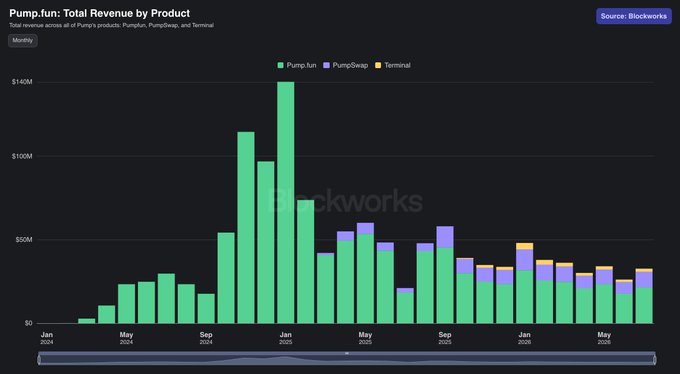This screenshot has width=680, height=374.
Task: Click the Jan 2025 x-axis label
Action: (x=285, y=338)
